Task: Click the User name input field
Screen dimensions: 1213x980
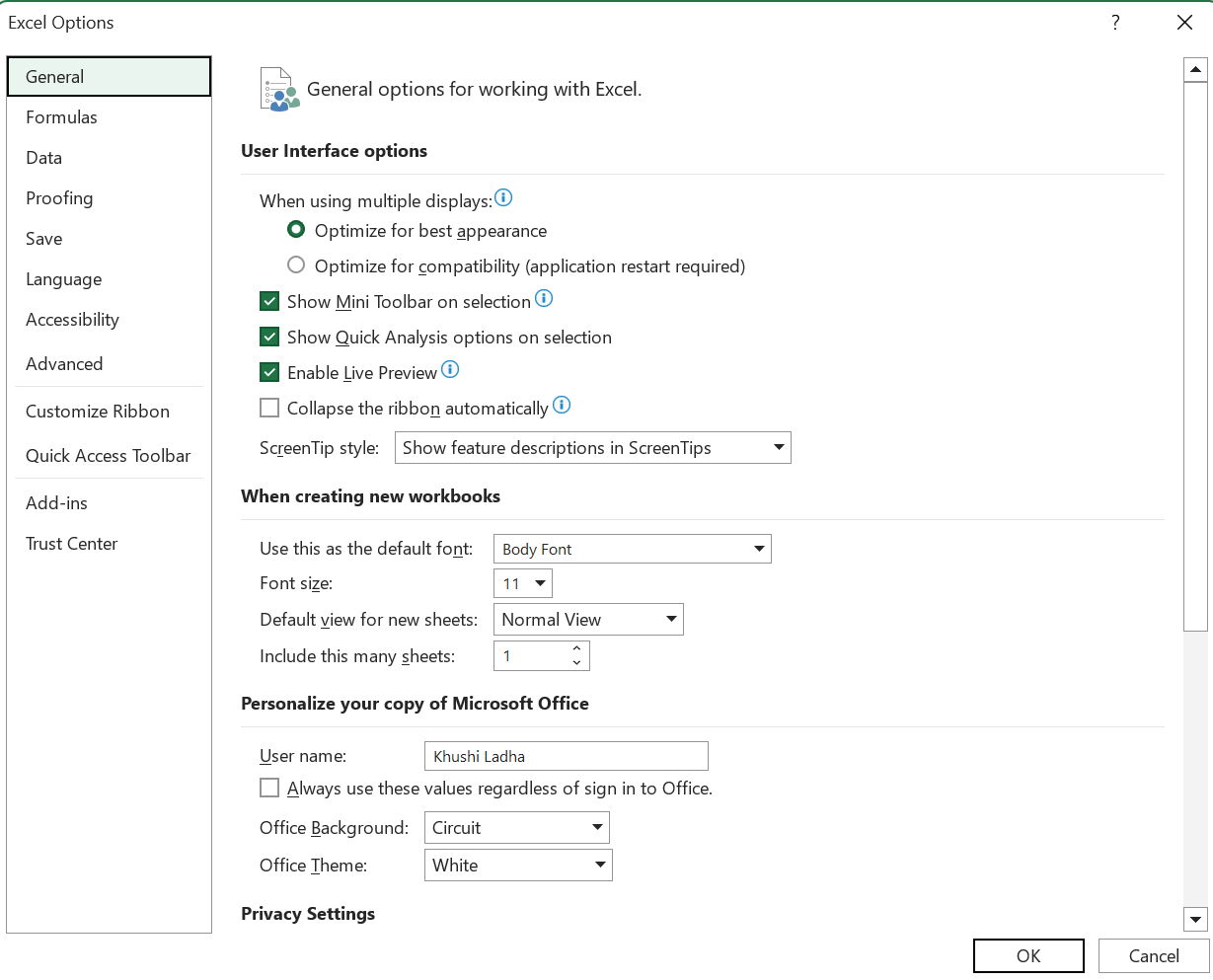Action: coord(567,756)
